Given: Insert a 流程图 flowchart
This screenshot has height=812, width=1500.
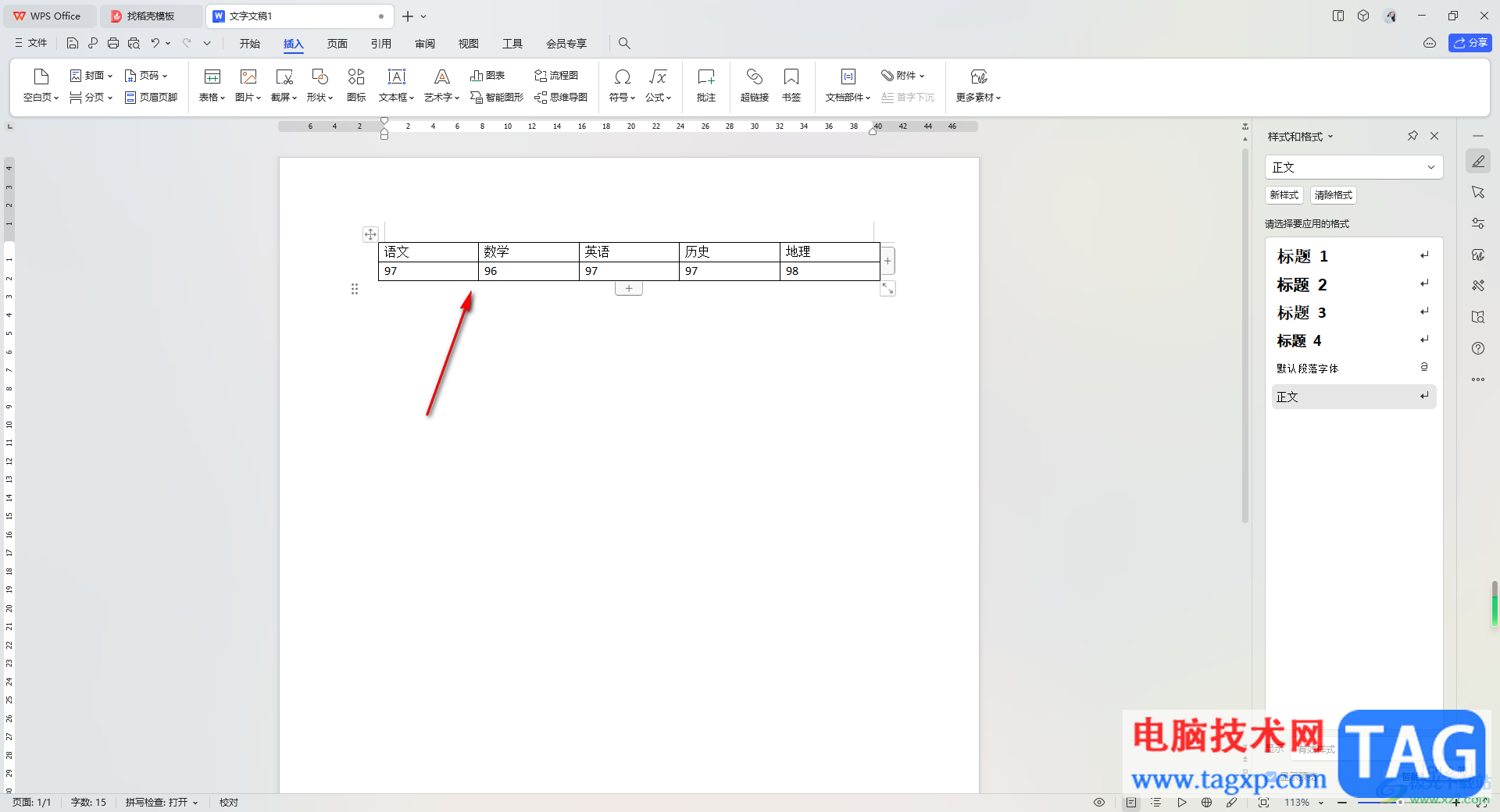Looking at the screenshot, I should [x=556, y=76].
